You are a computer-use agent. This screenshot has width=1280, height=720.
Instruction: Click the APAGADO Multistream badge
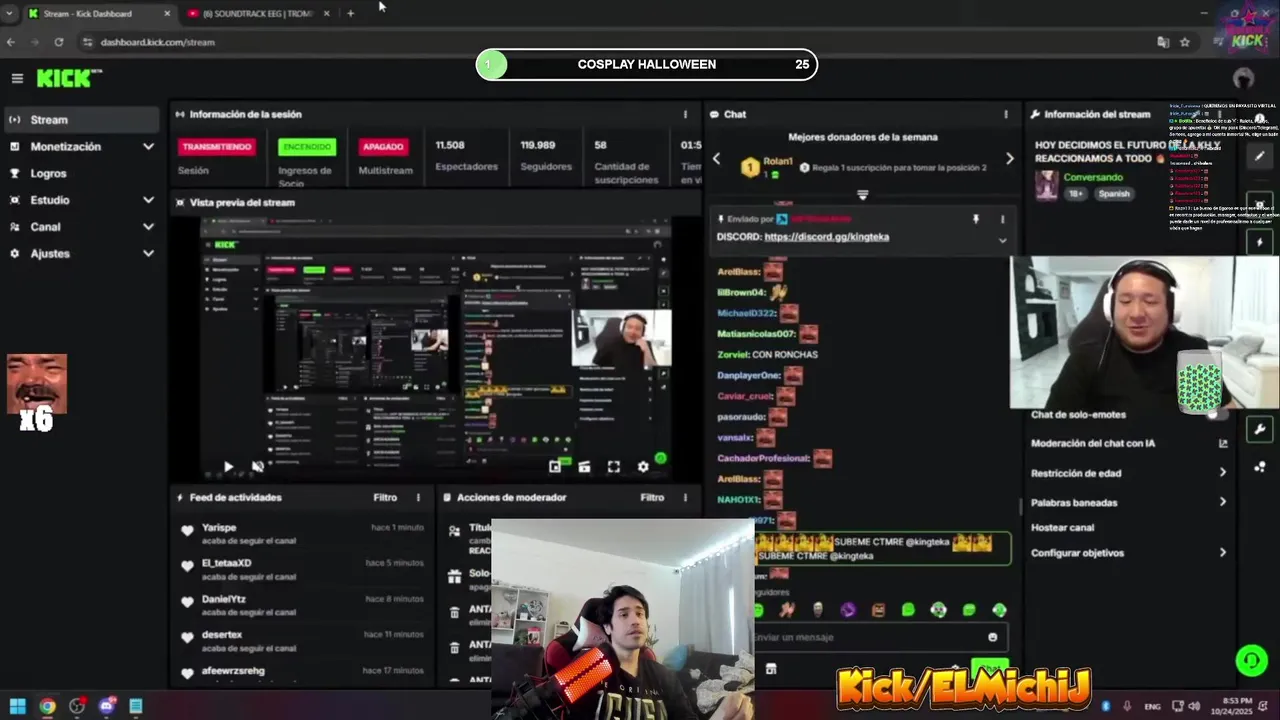pos(383,147)
